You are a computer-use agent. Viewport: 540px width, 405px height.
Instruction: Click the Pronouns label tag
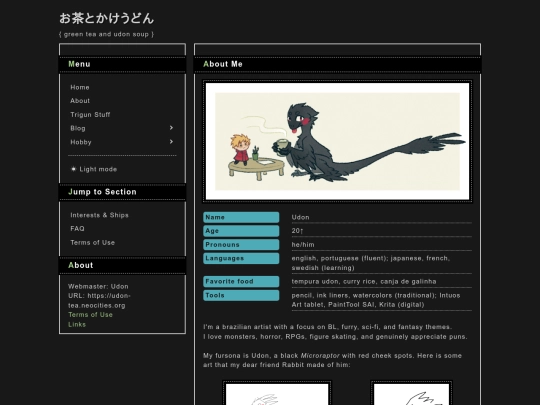click(x=241, y=245)
